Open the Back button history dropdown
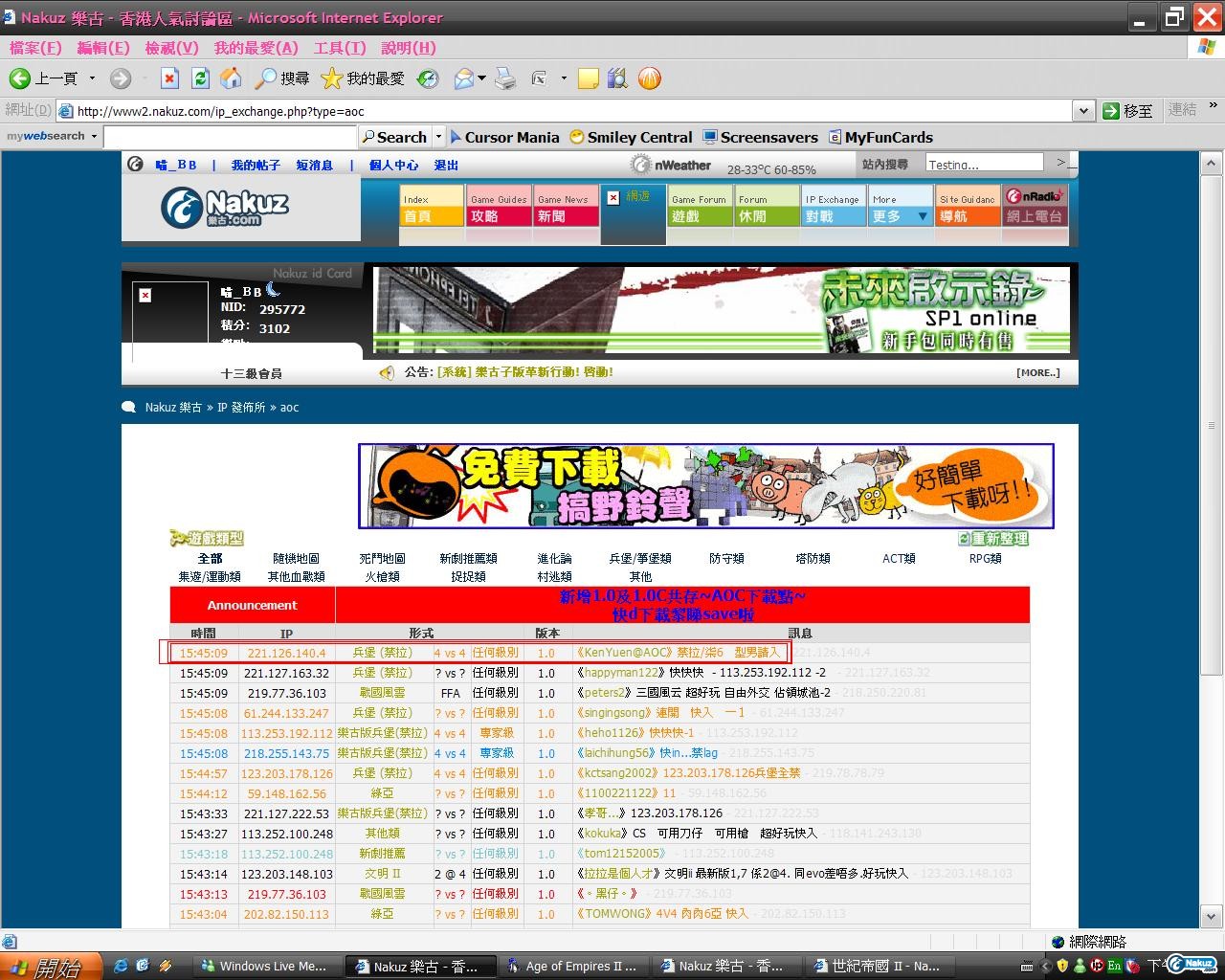Viewport: 1225px width, 980px height. [93, 78]
